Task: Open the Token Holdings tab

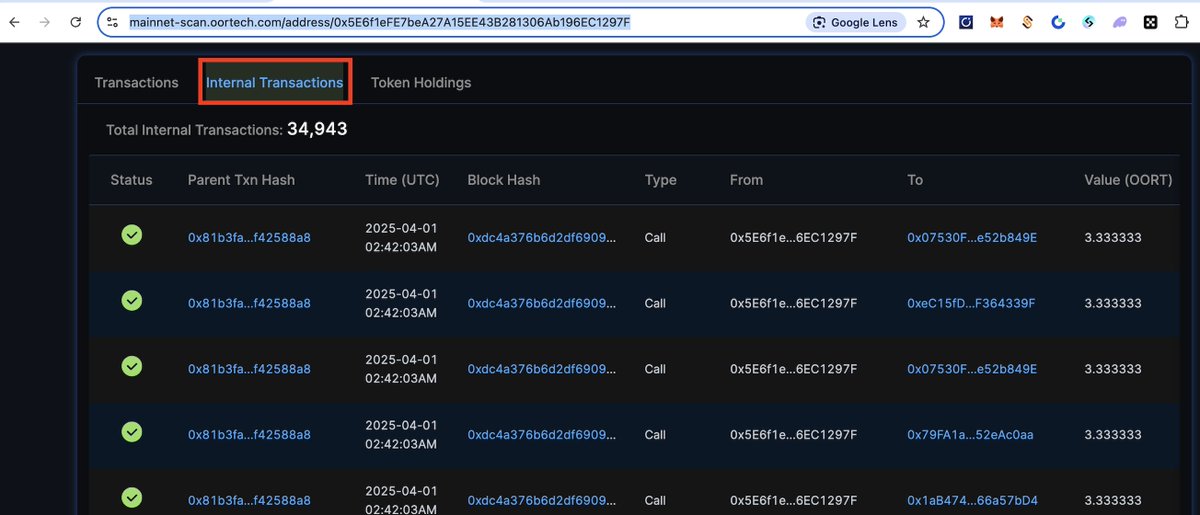Action: click(421, 83)
